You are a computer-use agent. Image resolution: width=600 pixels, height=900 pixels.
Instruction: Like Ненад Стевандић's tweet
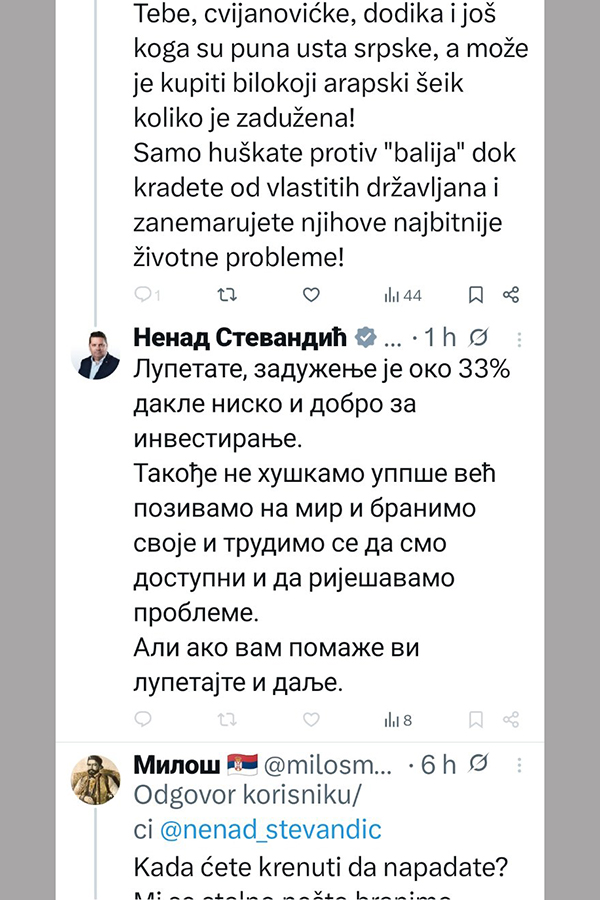coord(311,719)
